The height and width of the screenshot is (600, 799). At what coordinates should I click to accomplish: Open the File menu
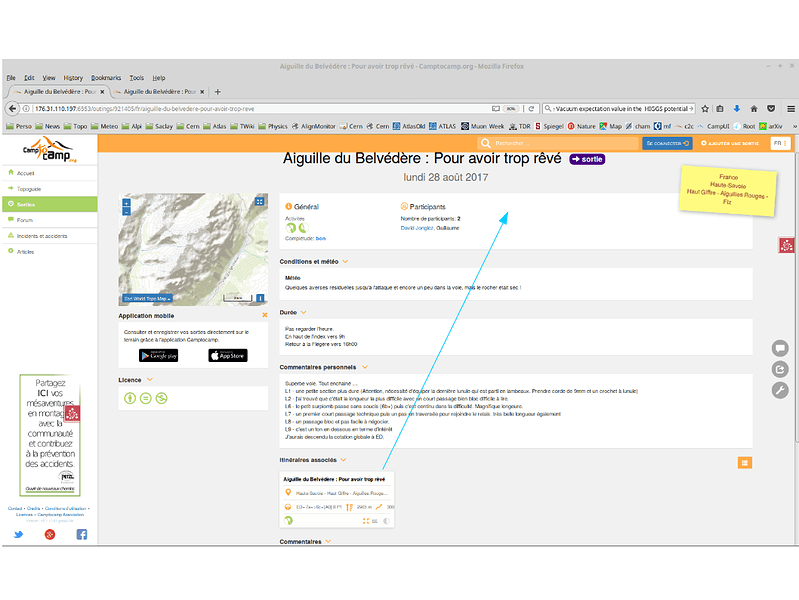[11, 78]
